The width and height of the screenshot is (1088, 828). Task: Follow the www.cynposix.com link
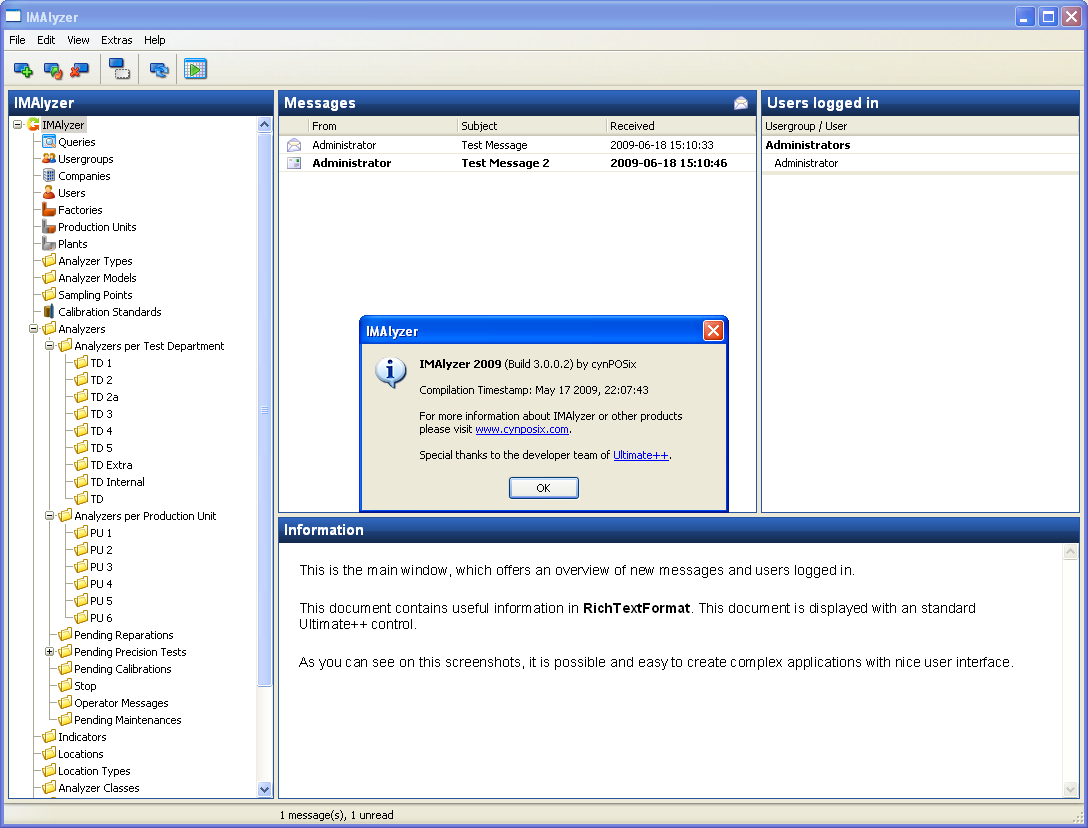point(521,429)
